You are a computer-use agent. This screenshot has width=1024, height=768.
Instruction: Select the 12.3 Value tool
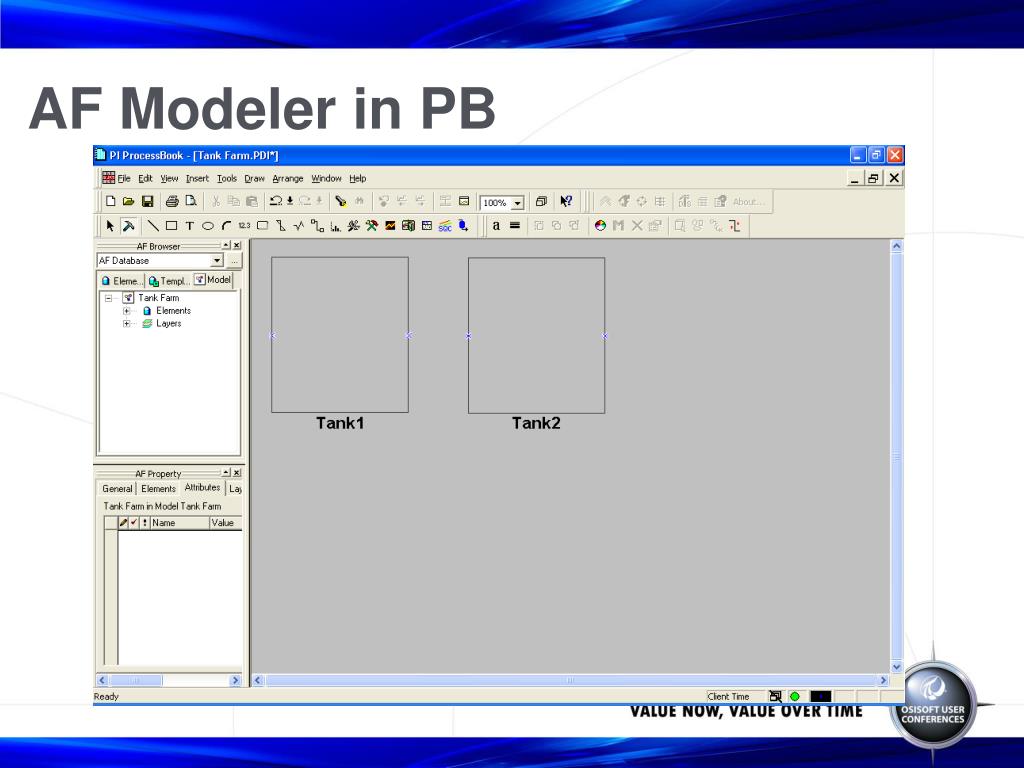coord(244,225)
